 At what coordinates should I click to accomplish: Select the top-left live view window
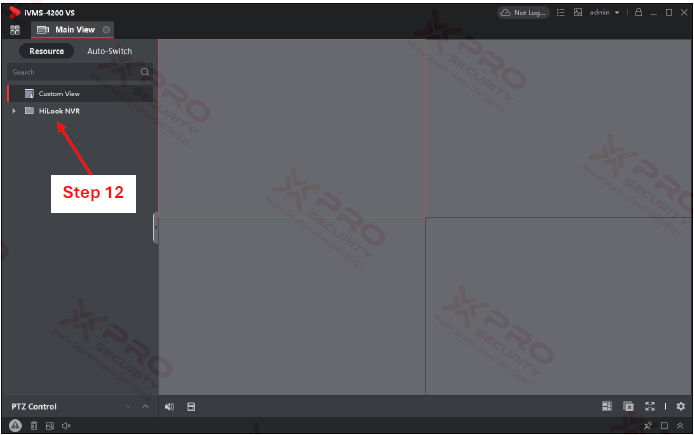pos(292,128)
